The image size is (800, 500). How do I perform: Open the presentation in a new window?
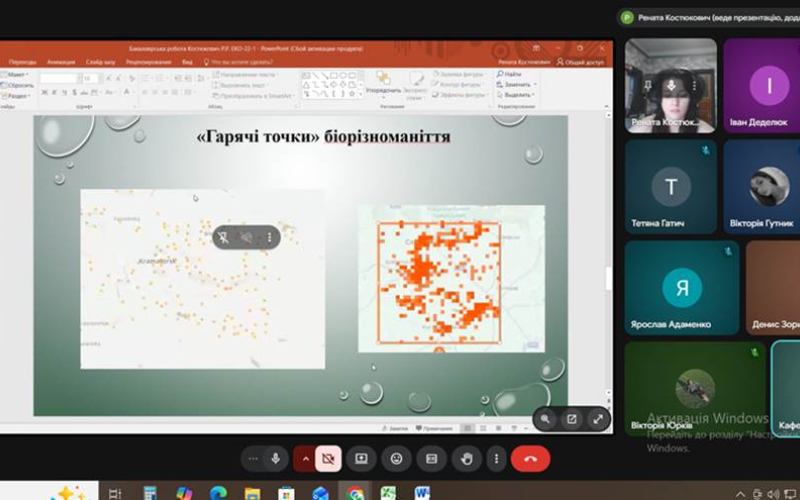click(571, 419)
